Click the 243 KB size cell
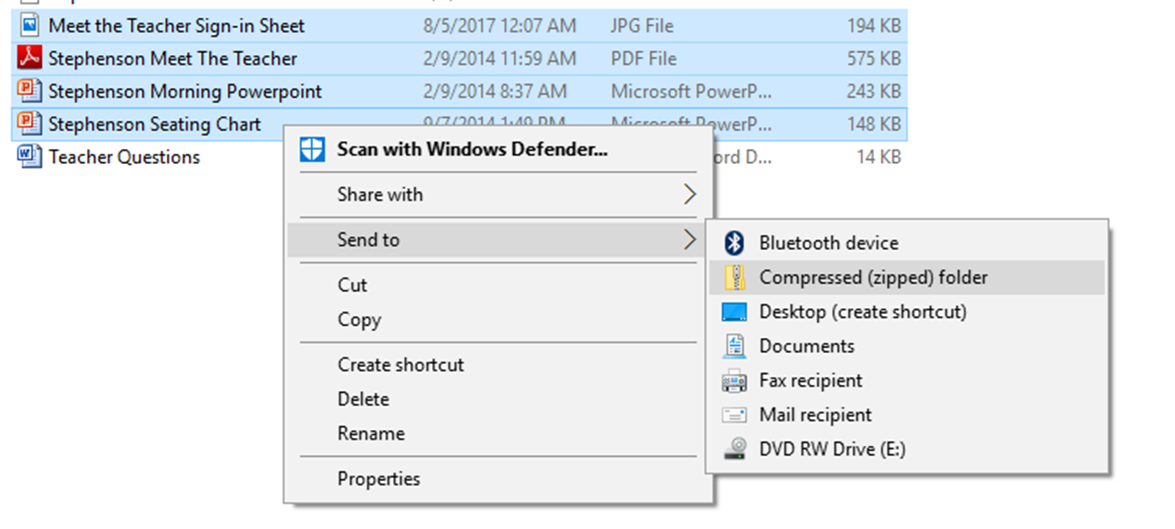1175x529 pixels. [874, 92]
